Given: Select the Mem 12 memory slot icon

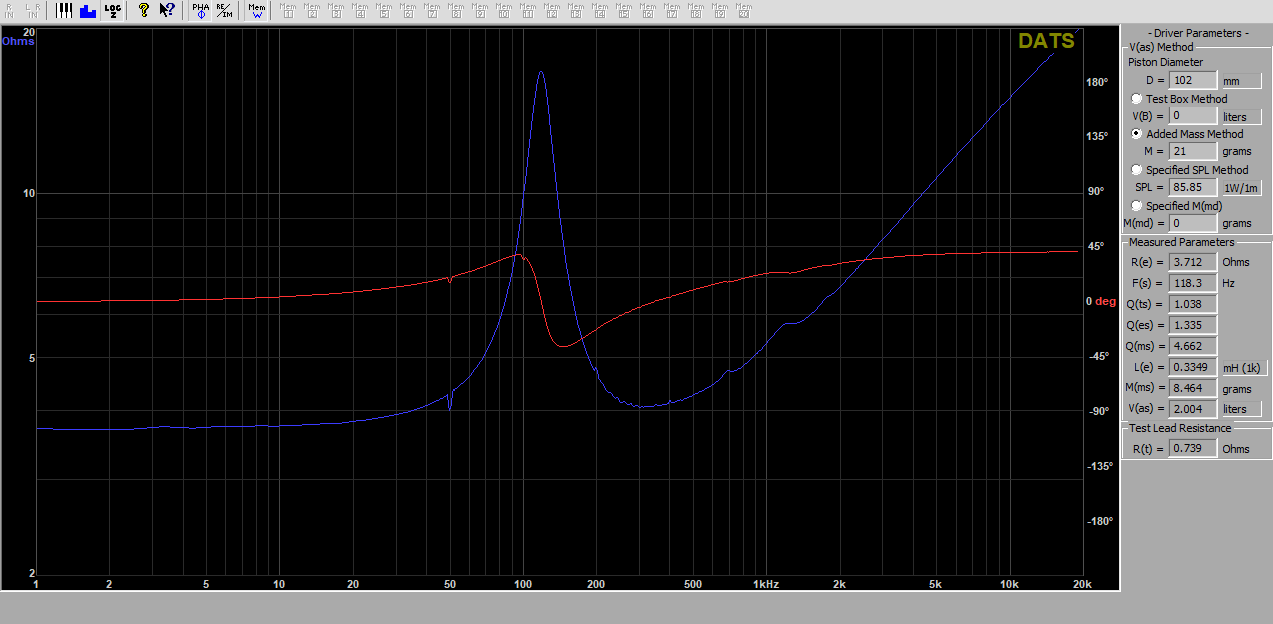Looking at the screenshot, I should click(552, 11).
